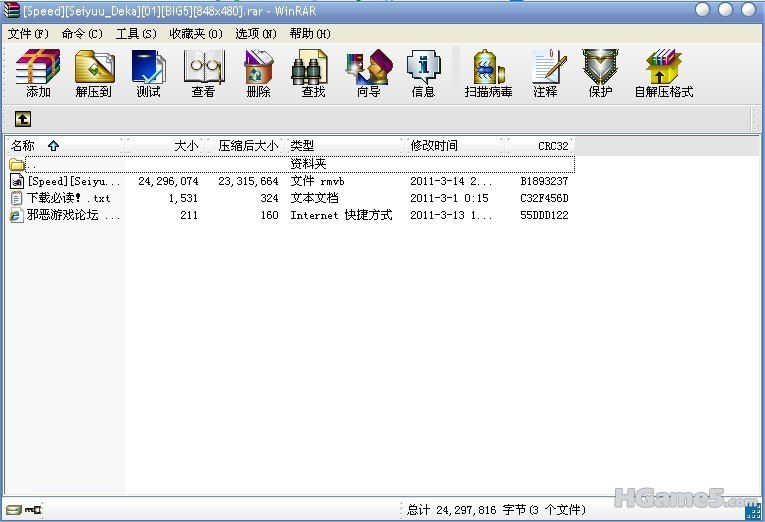Choose 自解压格式 (SFX) toolbar icon

[x=663, y=73]
